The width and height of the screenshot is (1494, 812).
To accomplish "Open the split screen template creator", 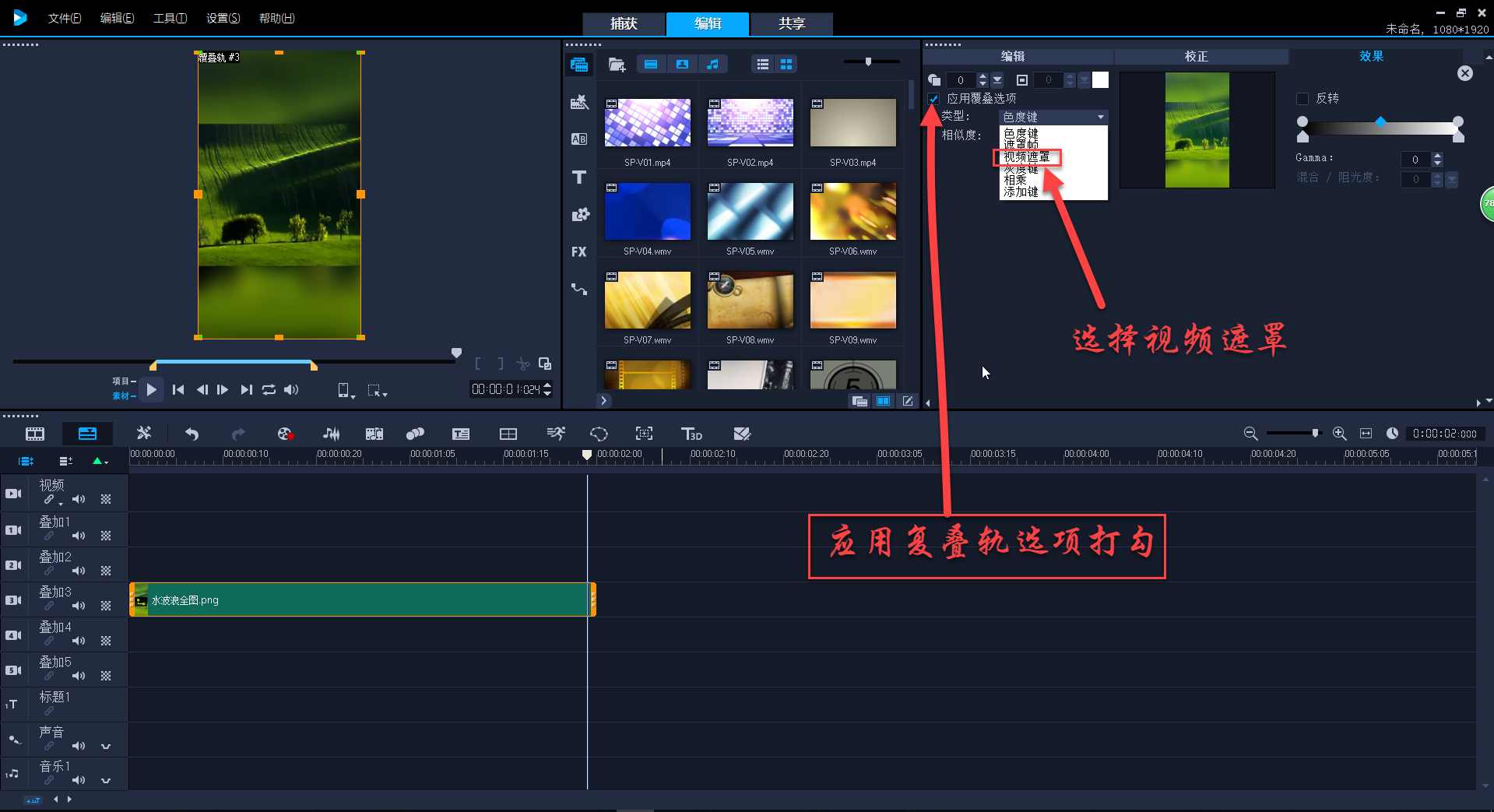I will point(742,434).
